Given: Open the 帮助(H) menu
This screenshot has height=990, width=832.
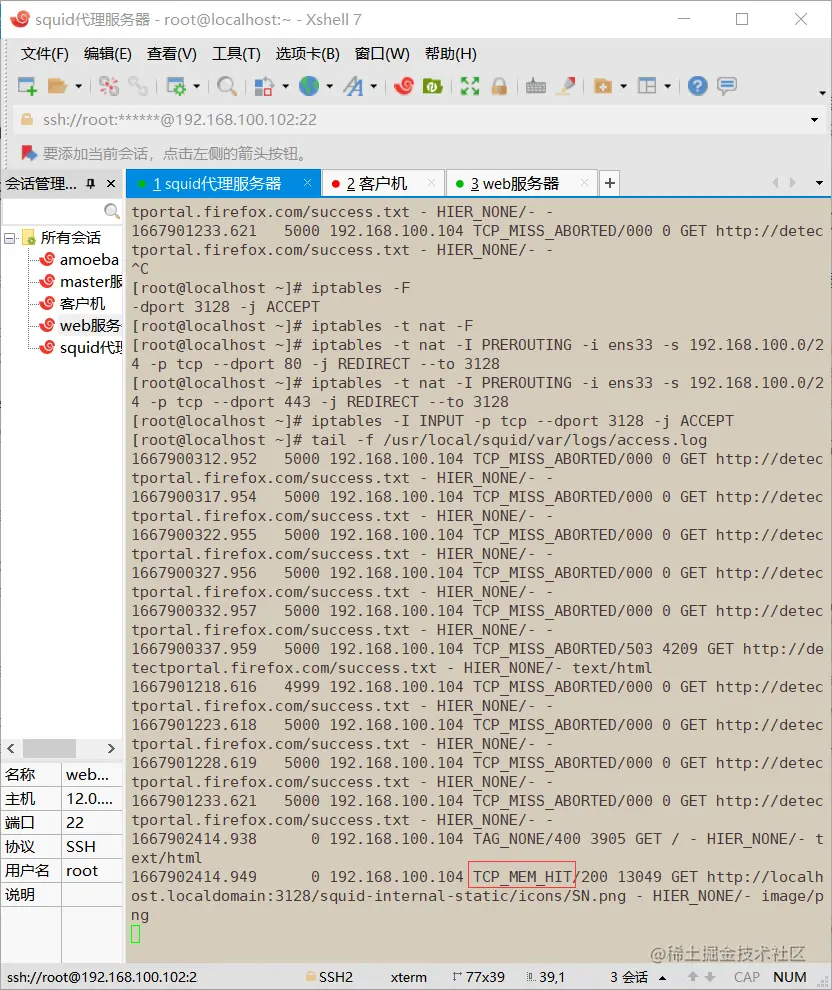Looking at the screenshot, I should [451, 54].
